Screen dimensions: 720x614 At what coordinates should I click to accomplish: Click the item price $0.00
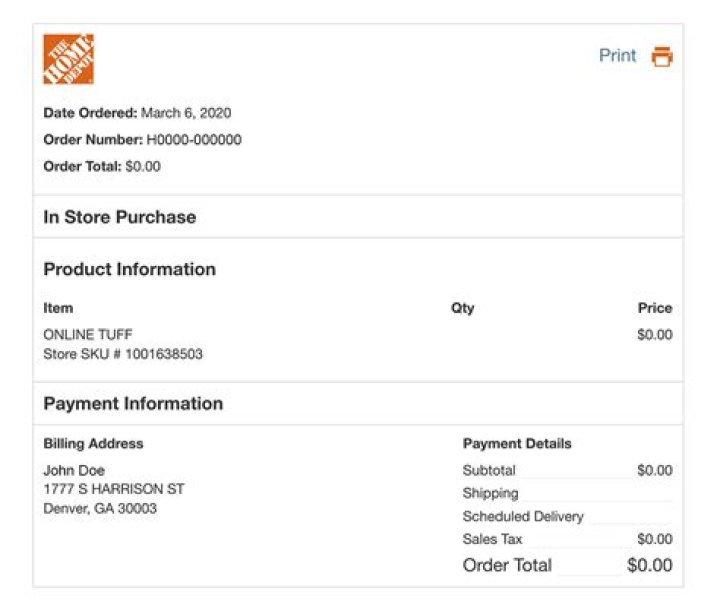[x=655, y=334]
